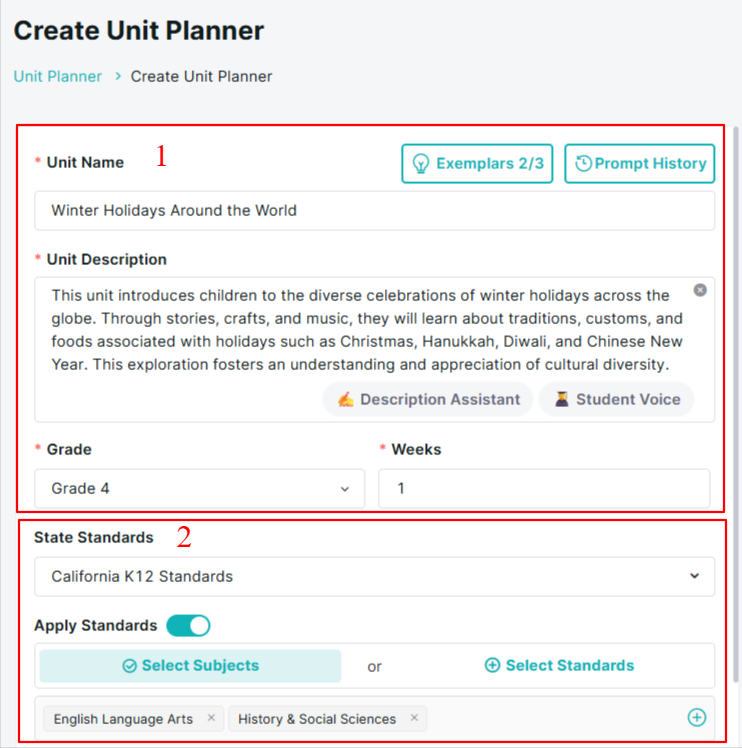
Task: Click the Prompt History clock icon
Action: 583,163
